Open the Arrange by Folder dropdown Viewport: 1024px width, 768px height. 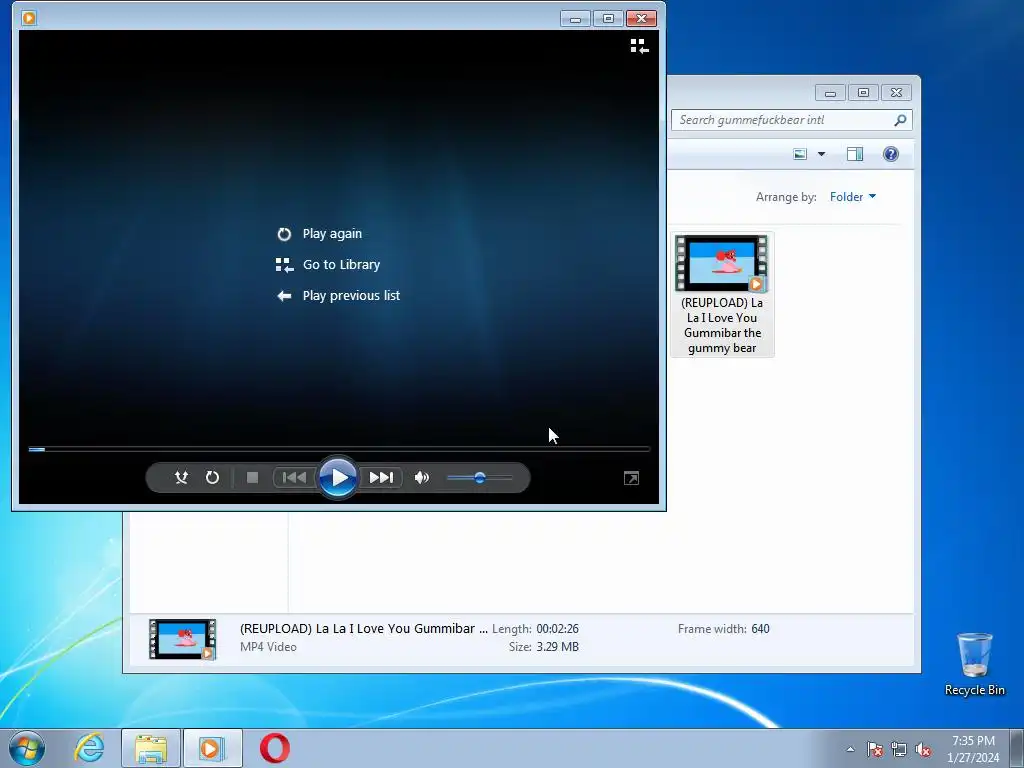853,197
